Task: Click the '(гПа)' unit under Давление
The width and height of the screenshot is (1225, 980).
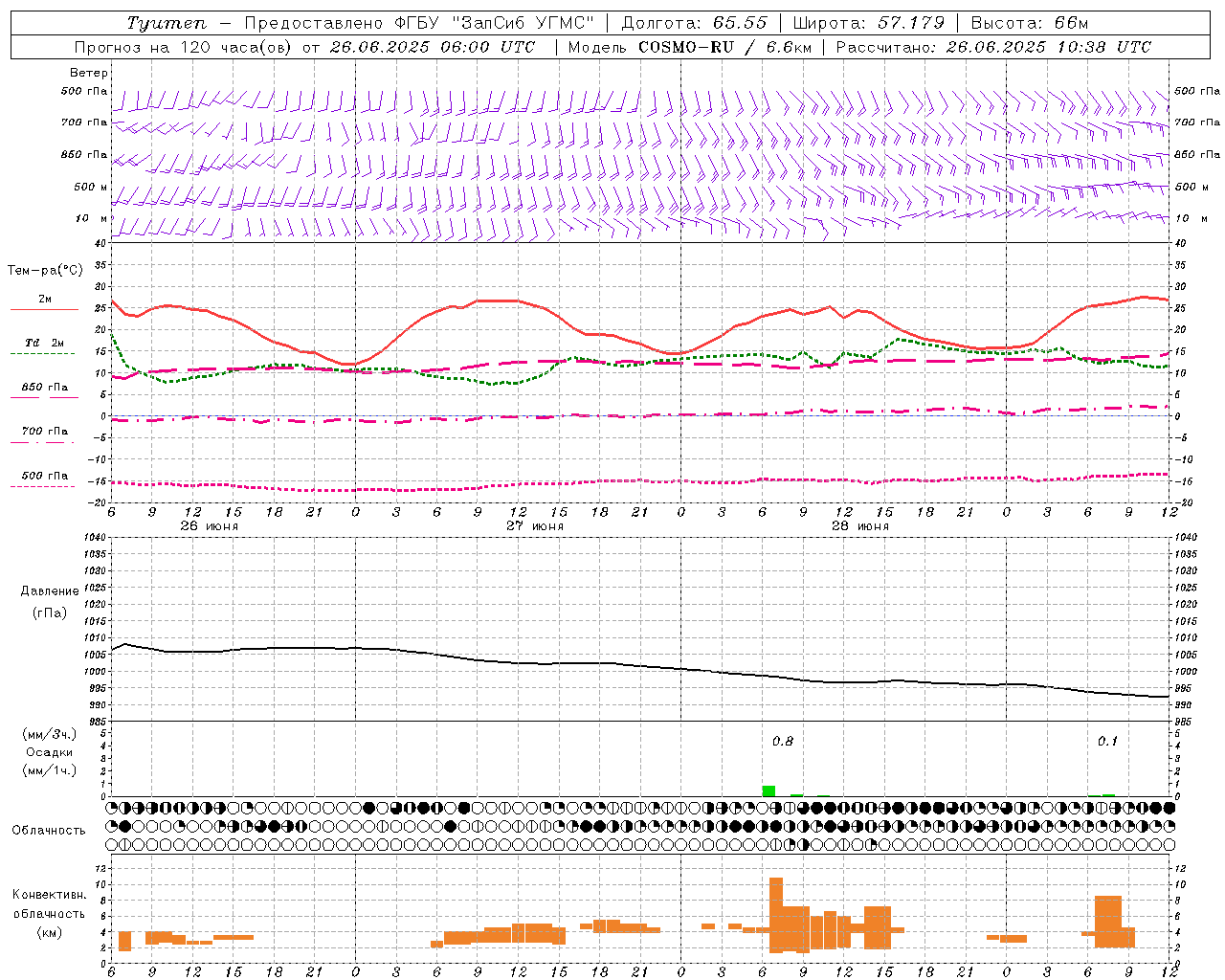Action: (x=50, y=612)
